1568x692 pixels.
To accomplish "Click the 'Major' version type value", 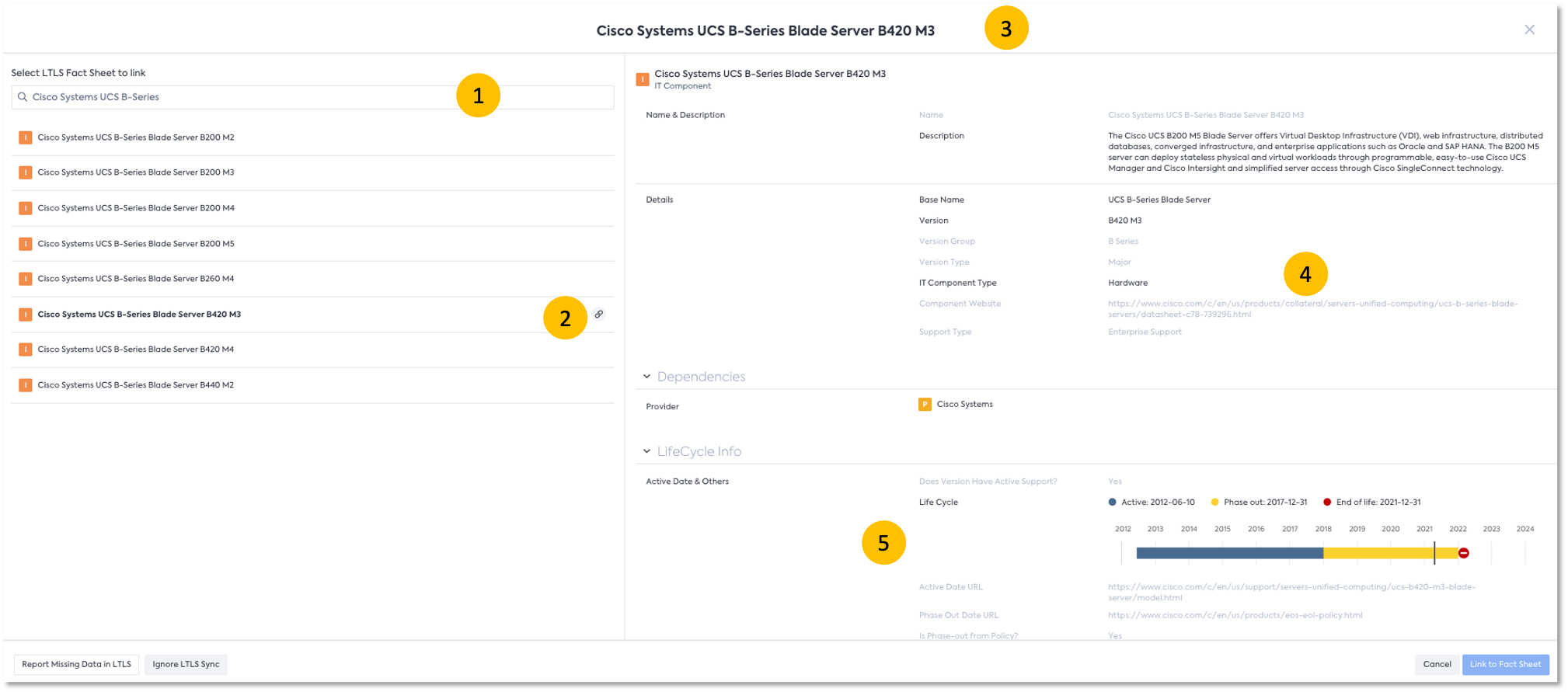I will [1120, 263].
